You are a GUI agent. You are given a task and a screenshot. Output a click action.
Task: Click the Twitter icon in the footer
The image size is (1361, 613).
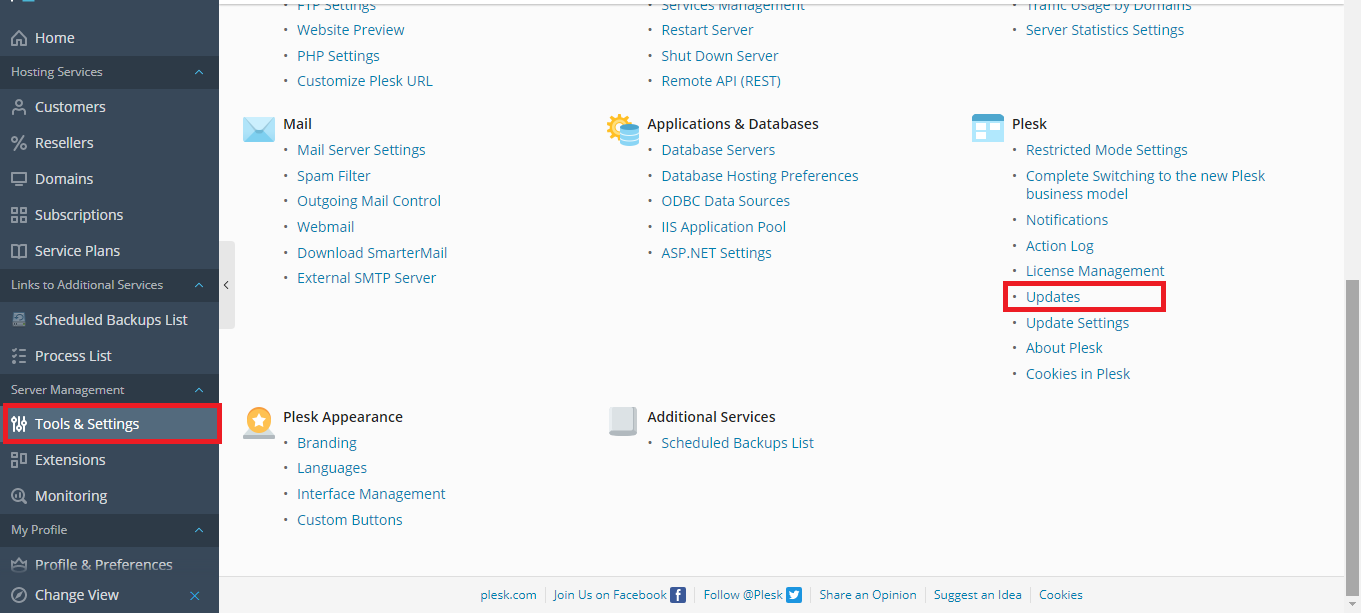point(794,595)
